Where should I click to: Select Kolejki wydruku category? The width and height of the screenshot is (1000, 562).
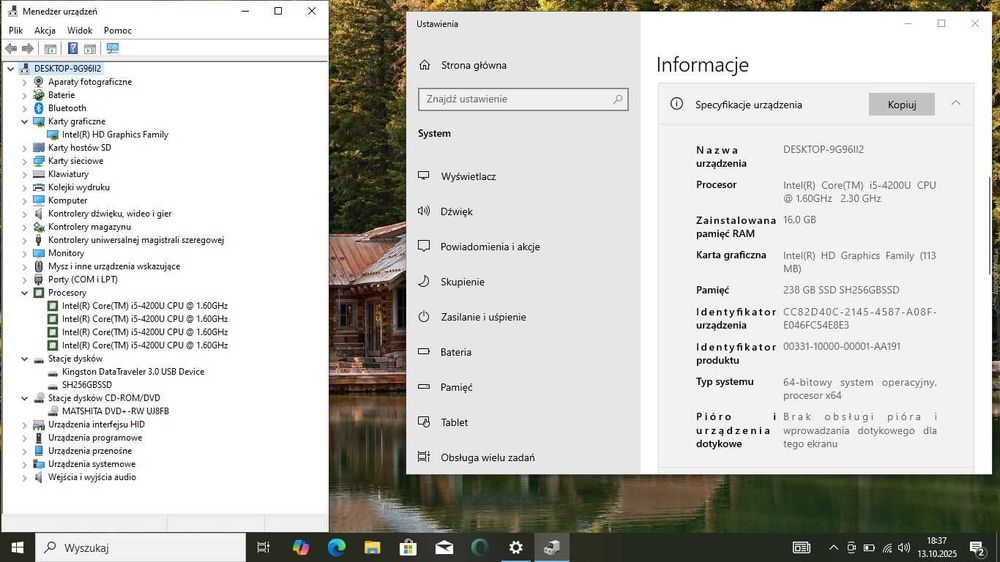point(79,187)
